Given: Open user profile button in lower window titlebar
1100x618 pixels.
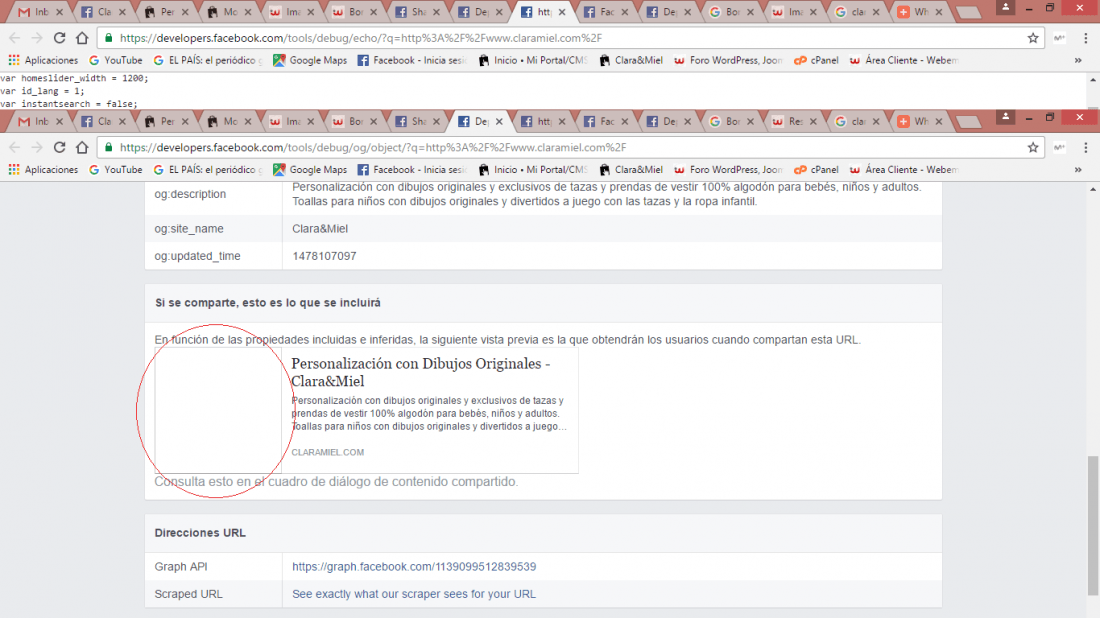Looking at the screenshot, I should [x=1005, y=117].
